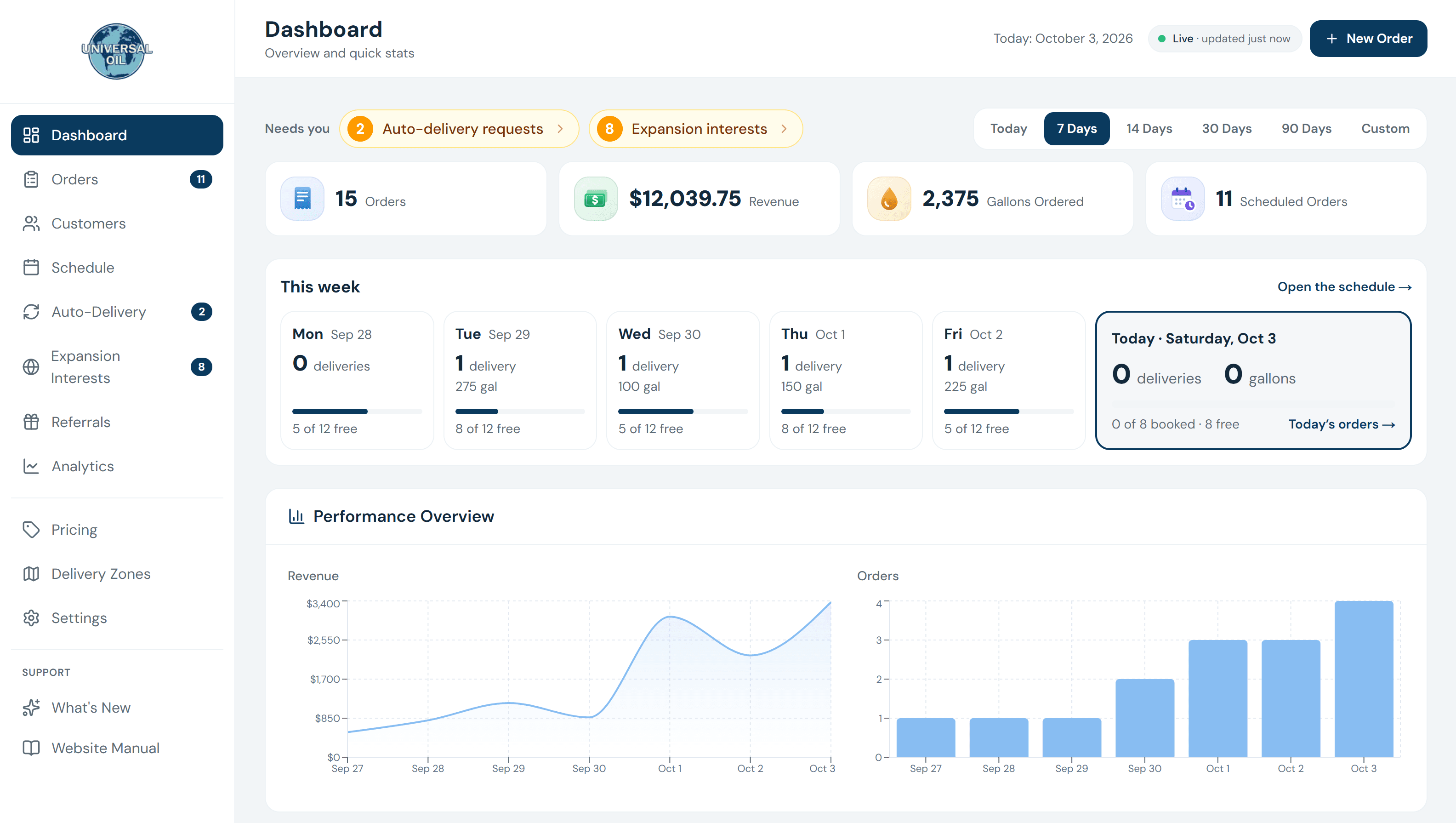Open the Wed Sep 30 day card

(683, 380)
